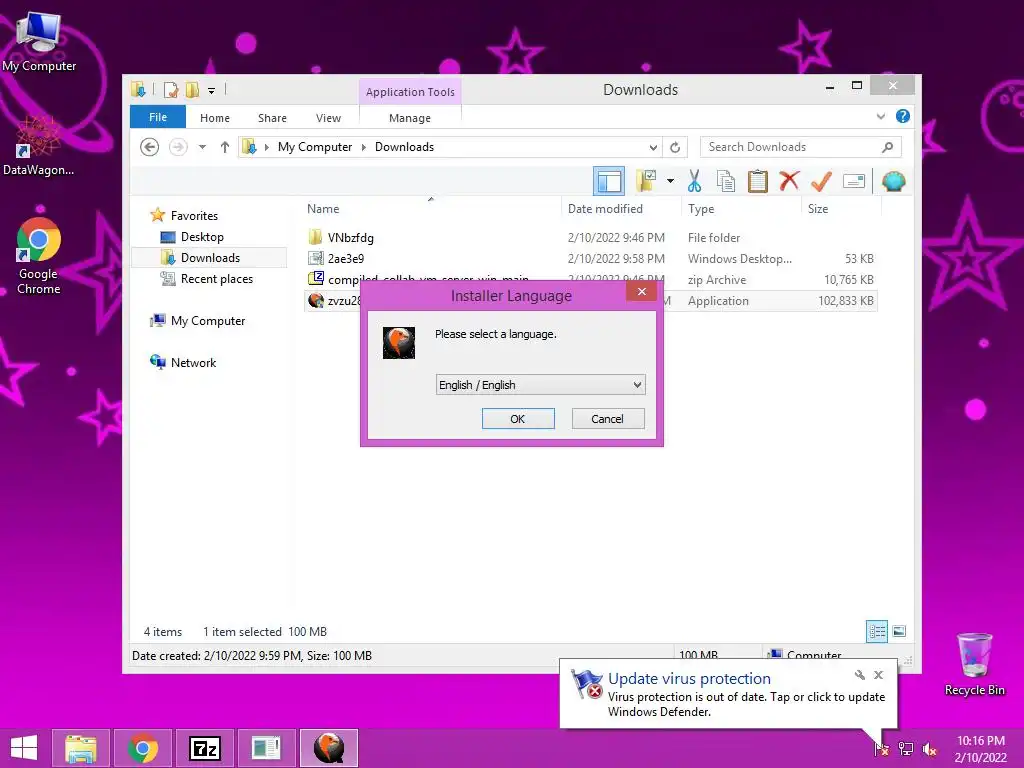Refresh the Downloads folder
1024x768 pixels.
tap(675, 147)
